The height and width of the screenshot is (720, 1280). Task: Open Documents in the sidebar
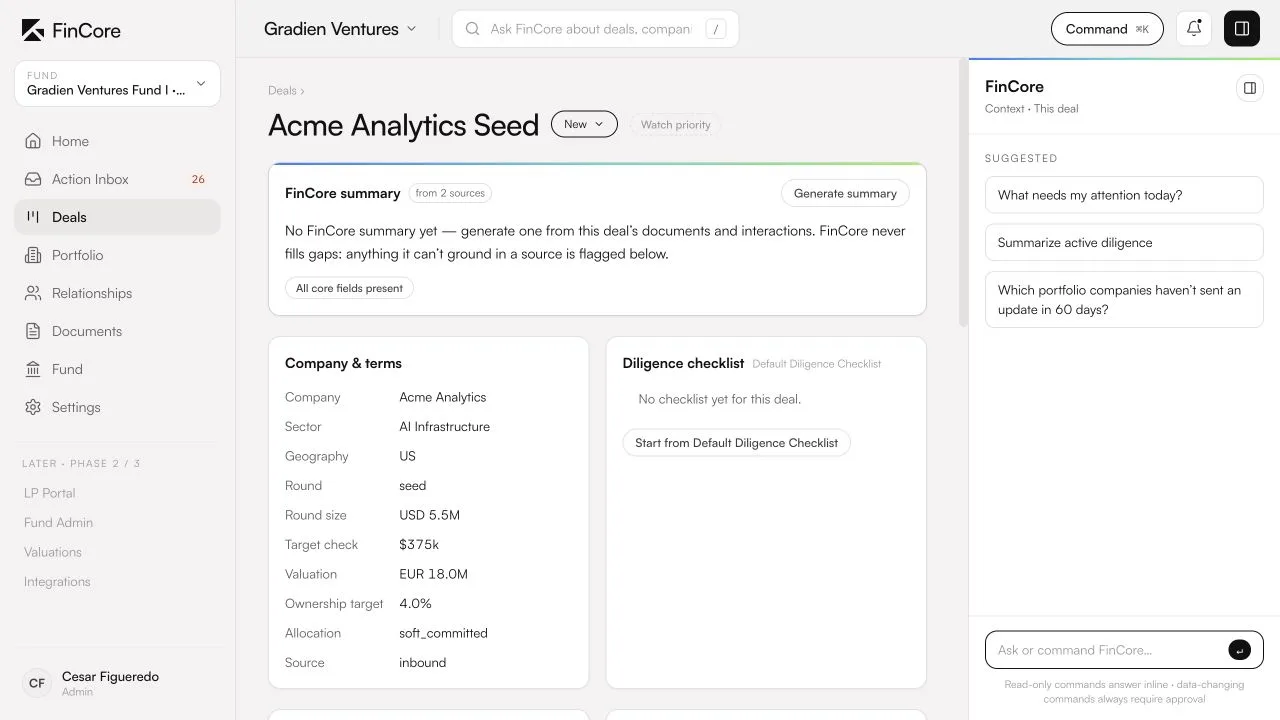(x=117, y=331)
